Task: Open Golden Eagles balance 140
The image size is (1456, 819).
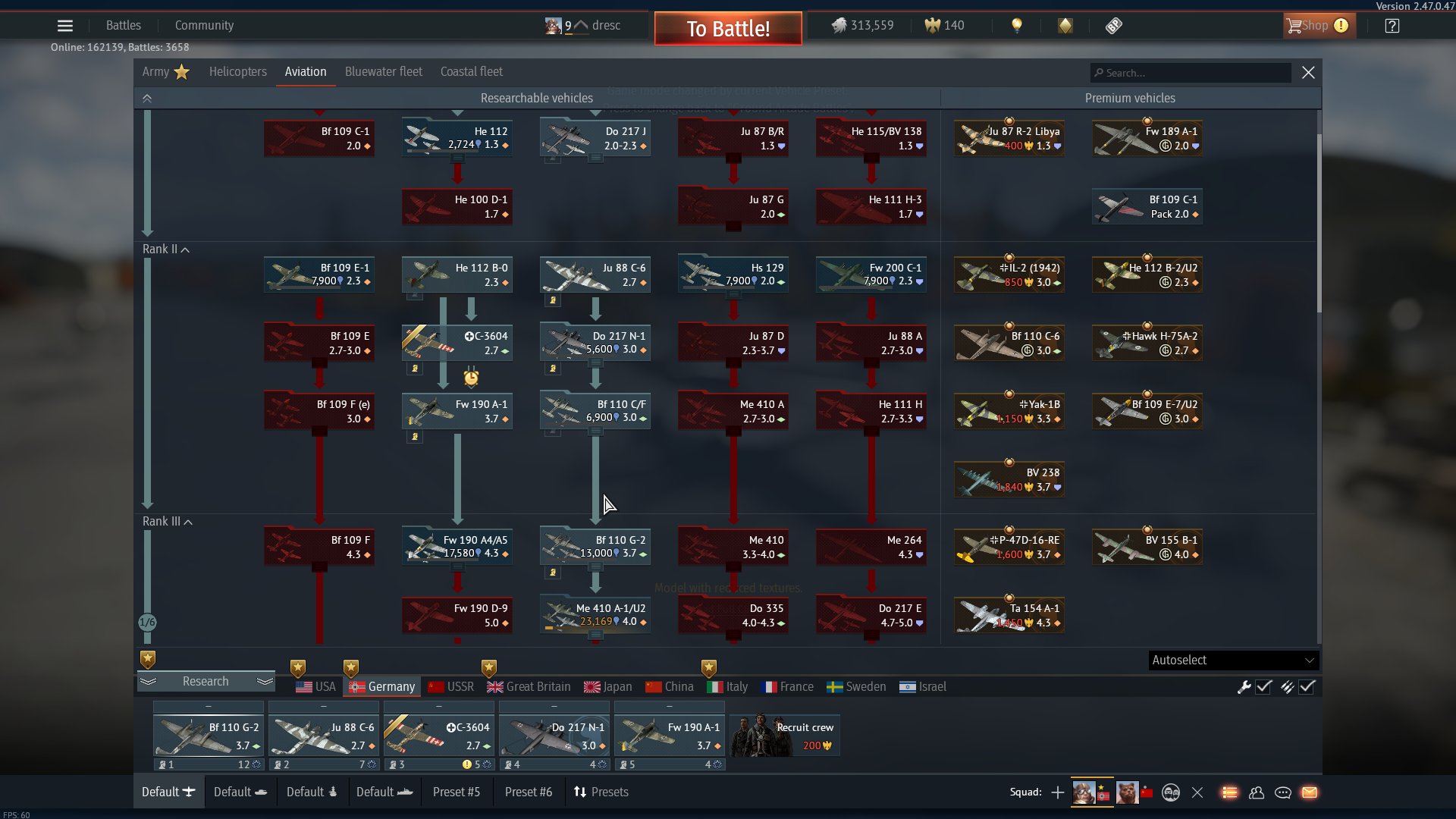Action: (x=944, y=26)
